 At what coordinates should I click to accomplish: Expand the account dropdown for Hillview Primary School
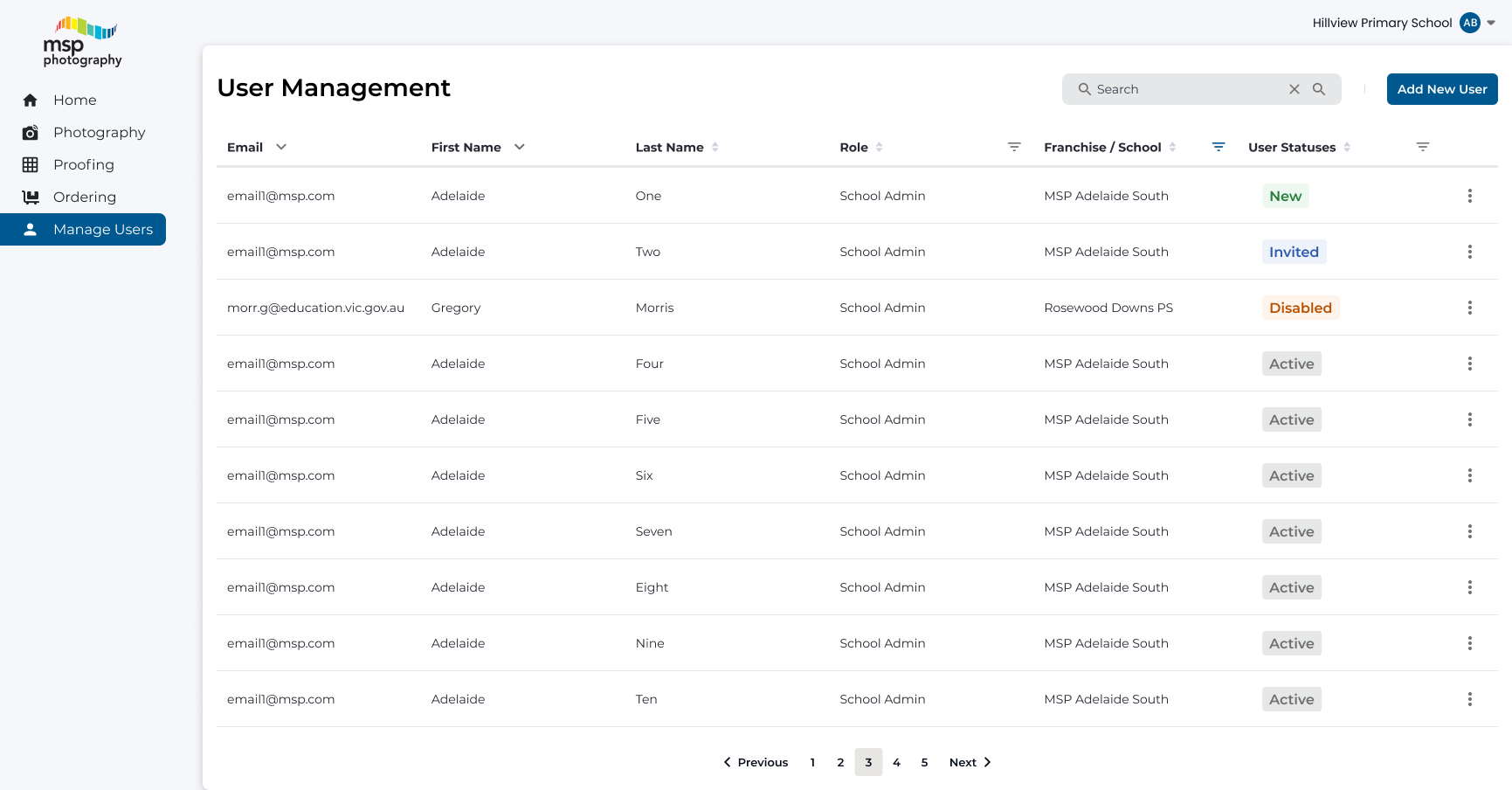tap(1492, 23)
